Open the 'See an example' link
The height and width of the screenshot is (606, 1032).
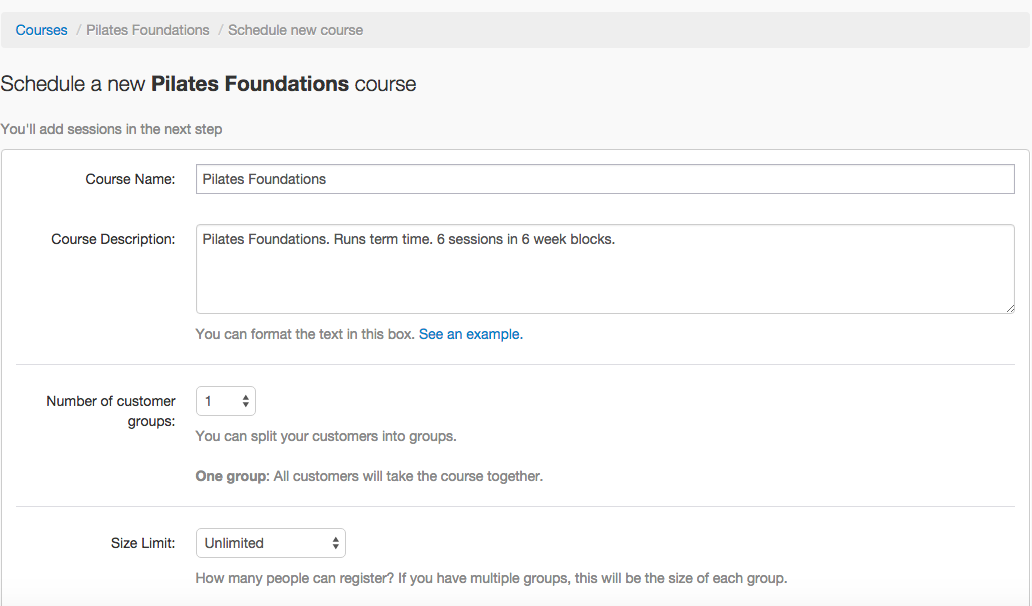(470, 334)
